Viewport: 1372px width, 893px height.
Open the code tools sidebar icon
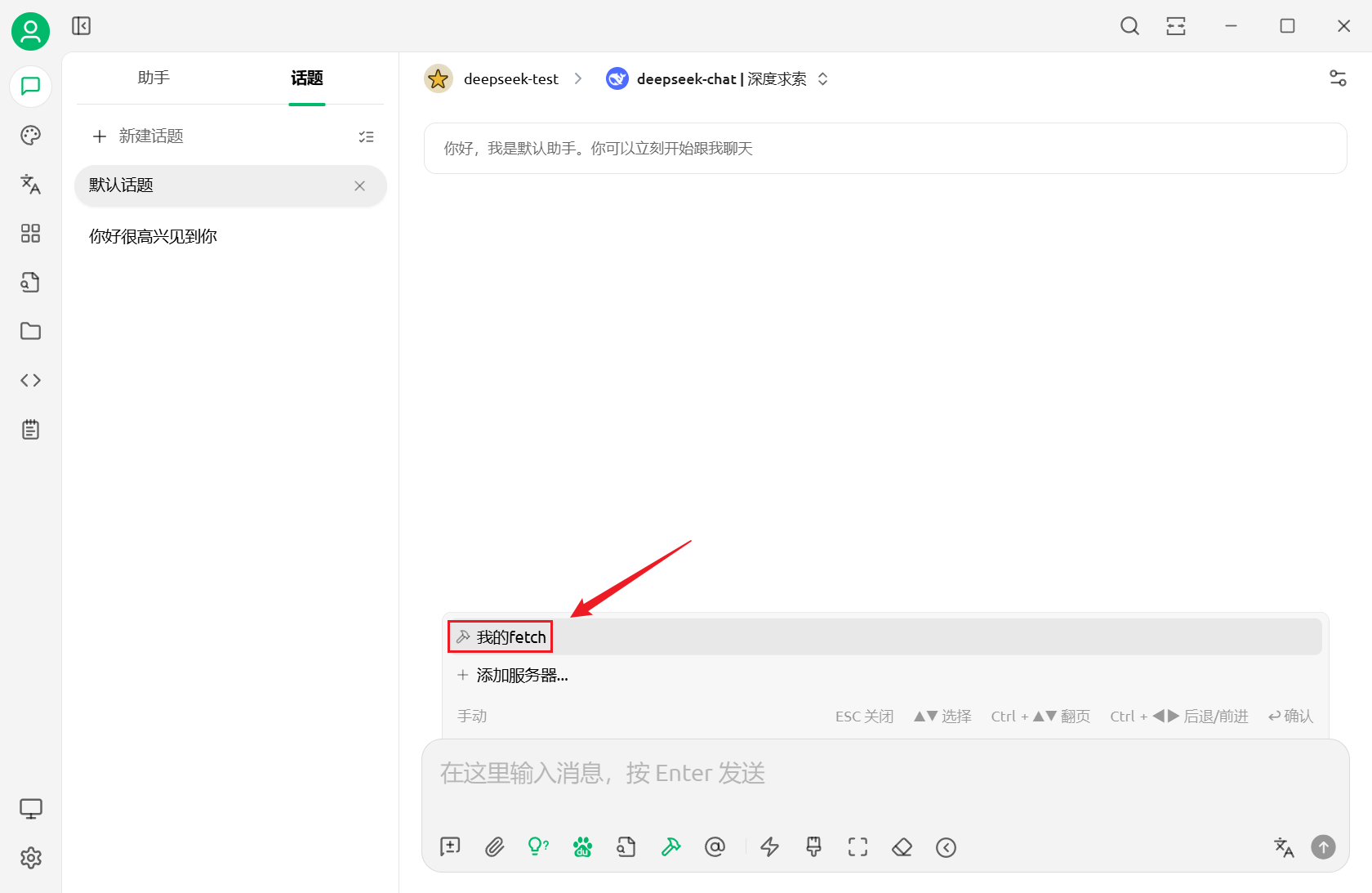[30, 381]
